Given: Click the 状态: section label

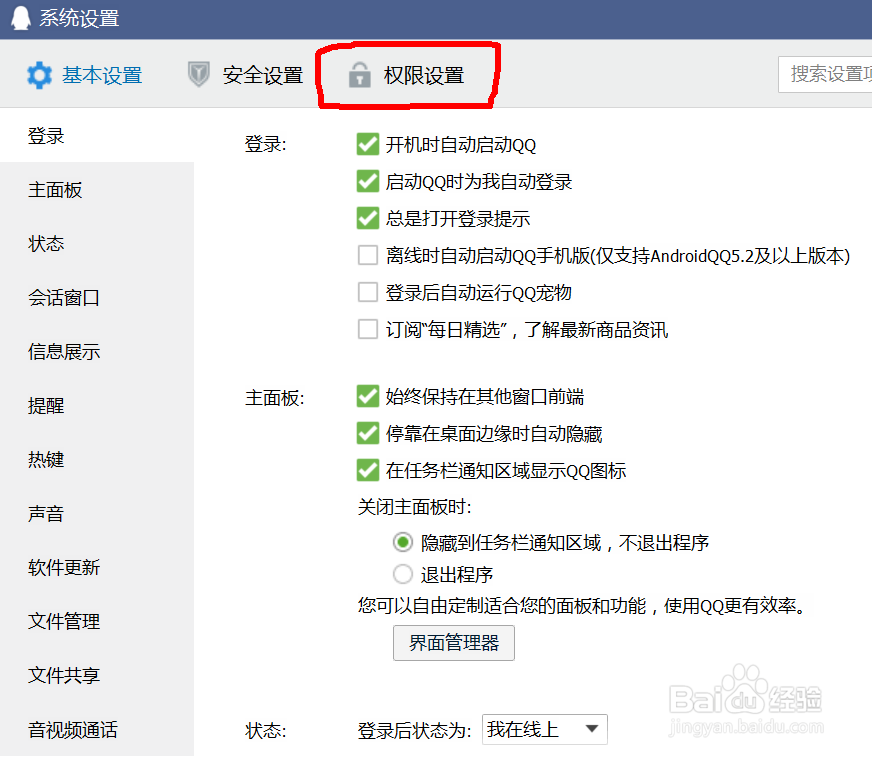Looking at the screenshot, I should [x=265, y=730].
